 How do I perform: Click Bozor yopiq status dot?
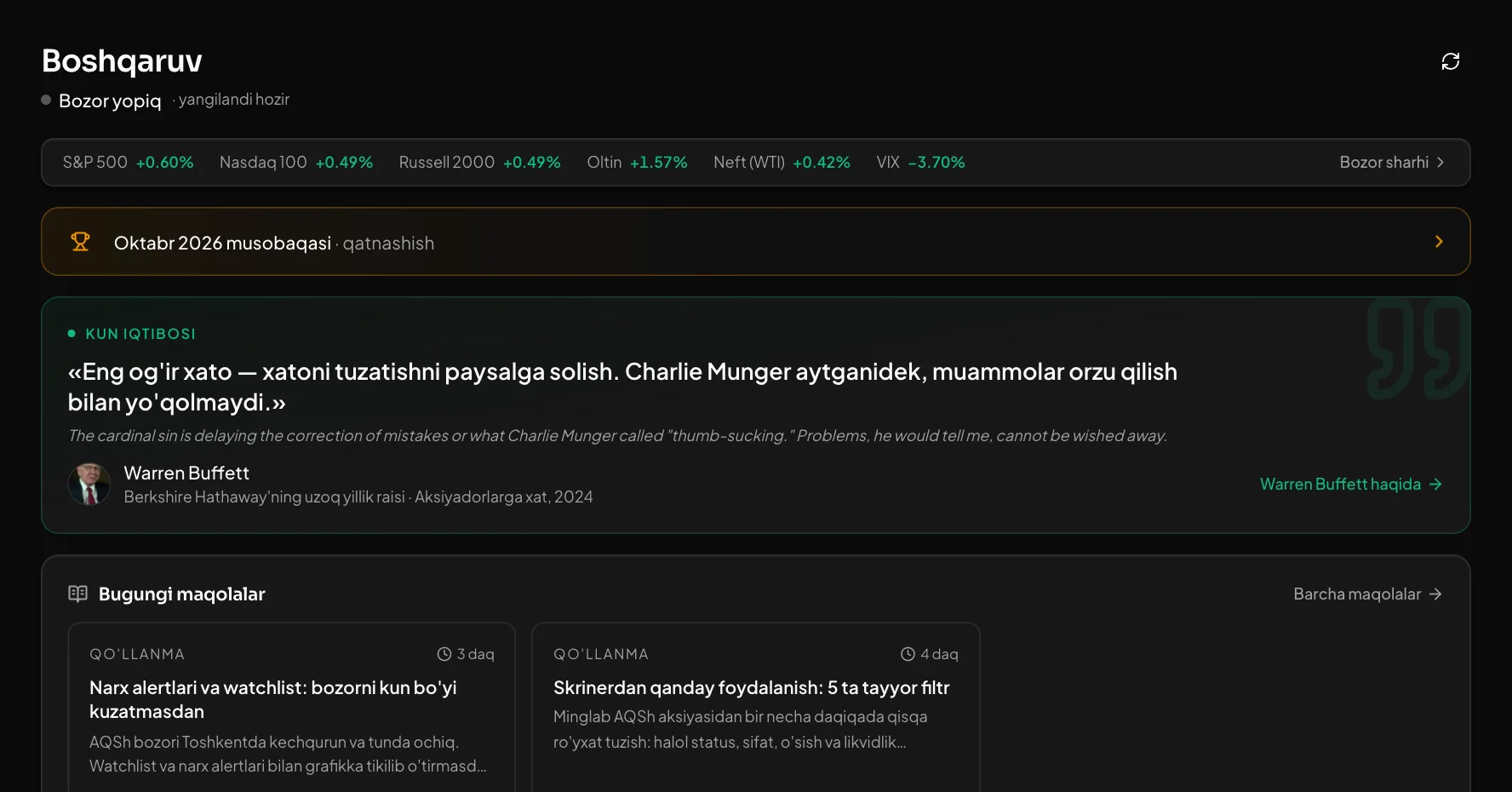46,100
